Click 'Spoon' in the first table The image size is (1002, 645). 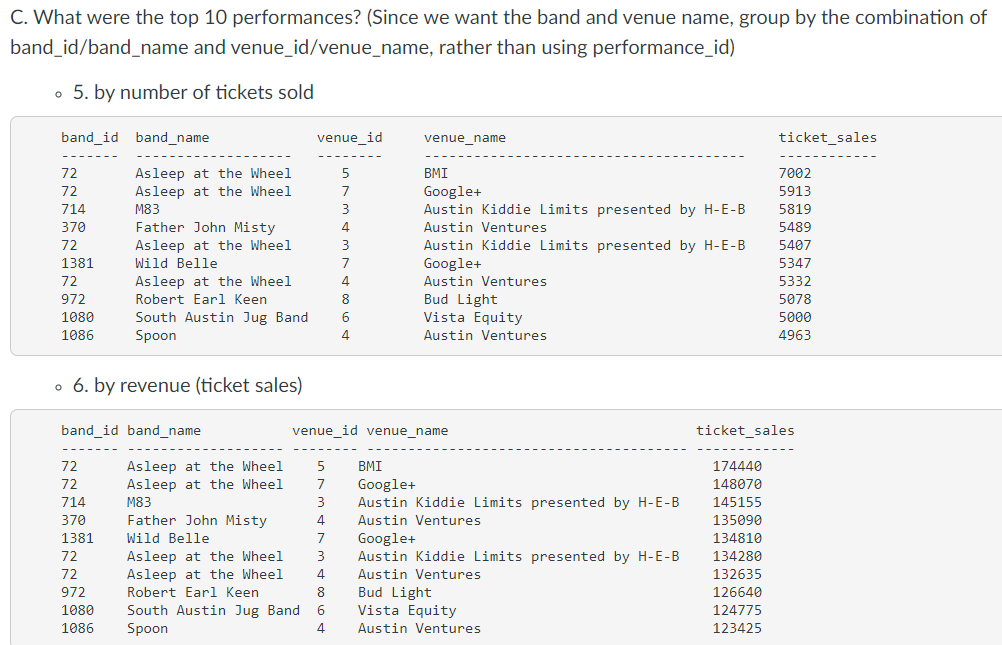tap(156, 336)
